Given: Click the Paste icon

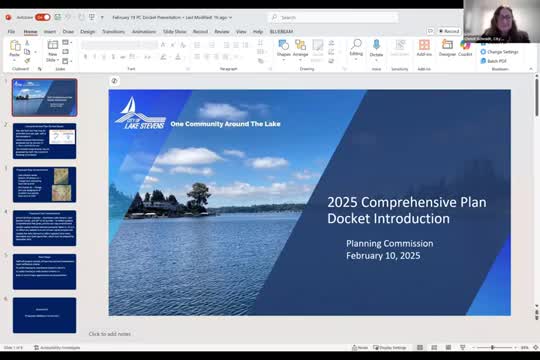Looking at the screenshot, I should click(14, 45).
